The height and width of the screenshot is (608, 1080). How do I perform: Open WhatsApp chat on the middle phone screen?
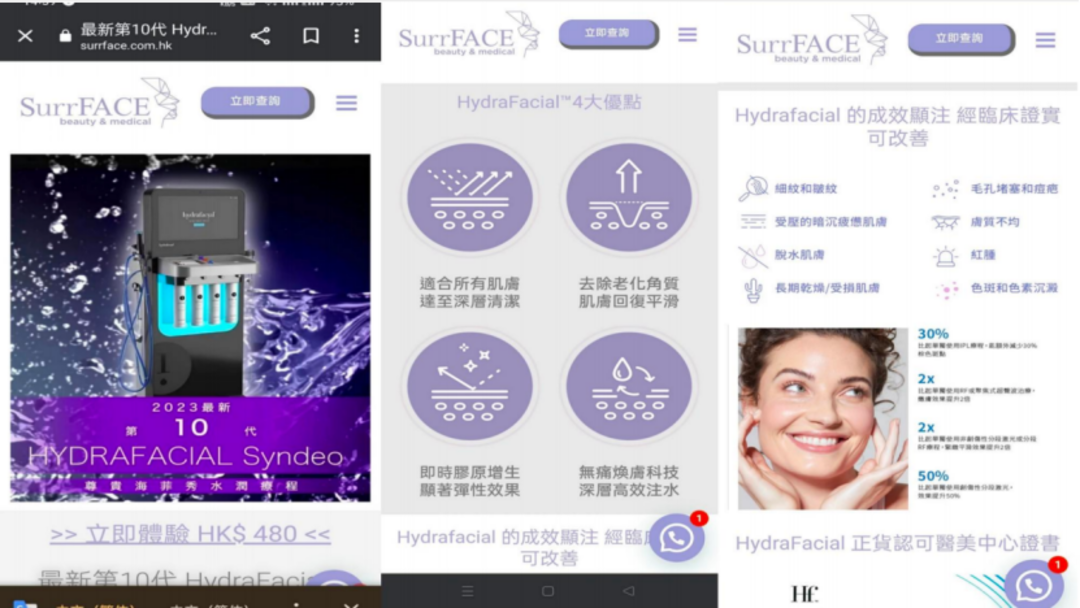click(677, 538)
